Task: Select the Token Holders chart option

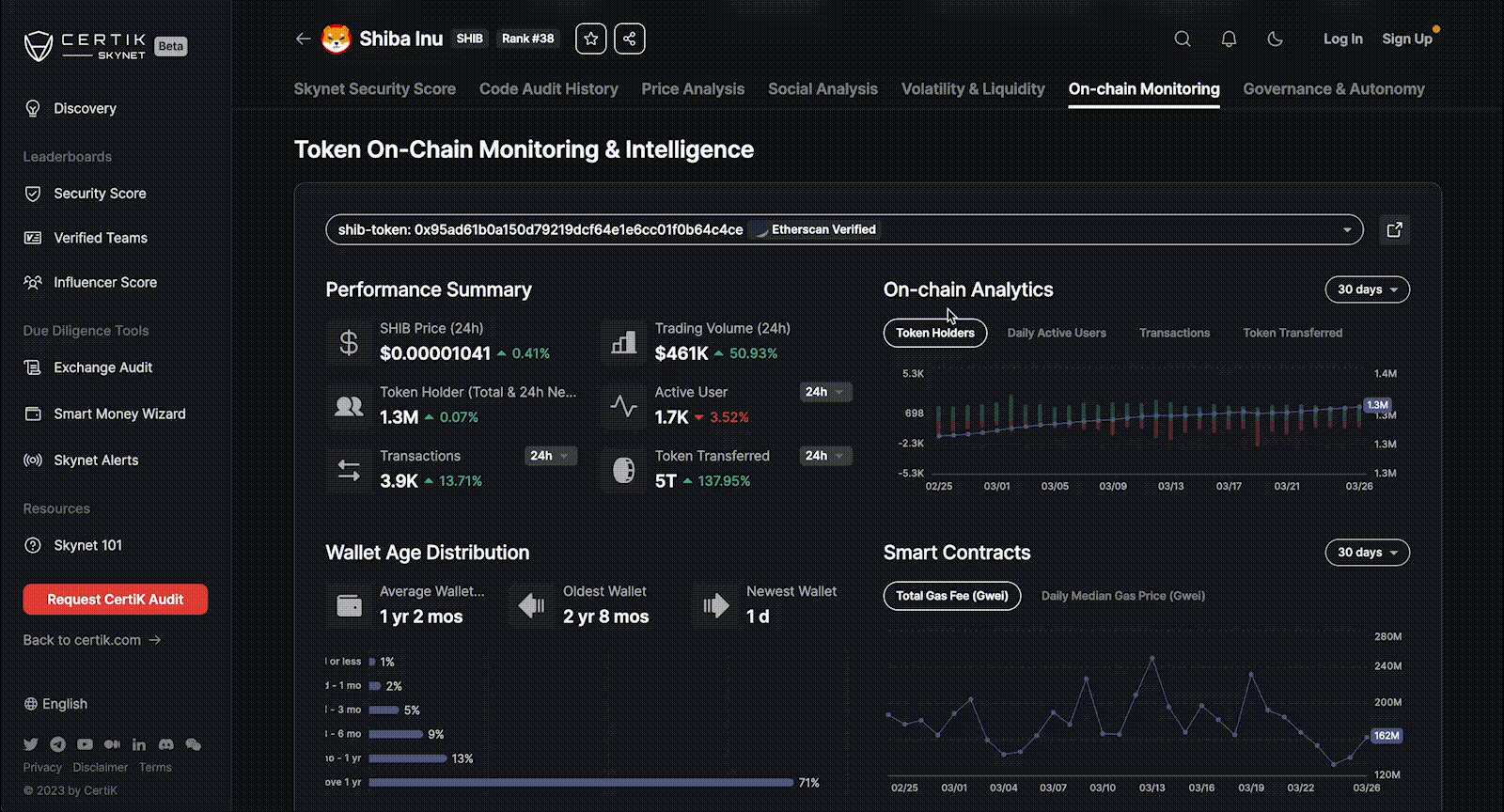Action: pos(935,333)
